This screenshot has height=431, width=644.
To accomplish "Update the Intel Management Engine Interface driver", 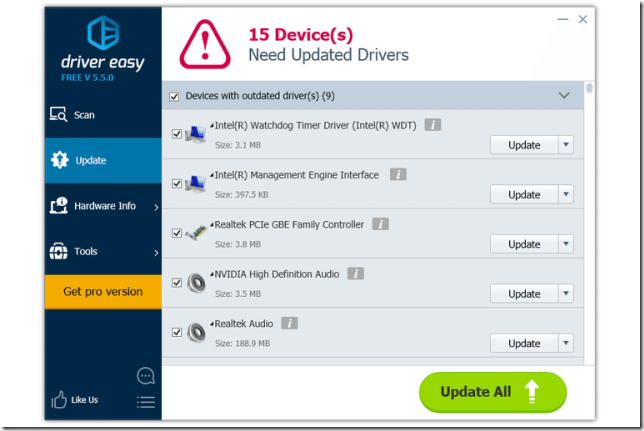I will point(524,194).
